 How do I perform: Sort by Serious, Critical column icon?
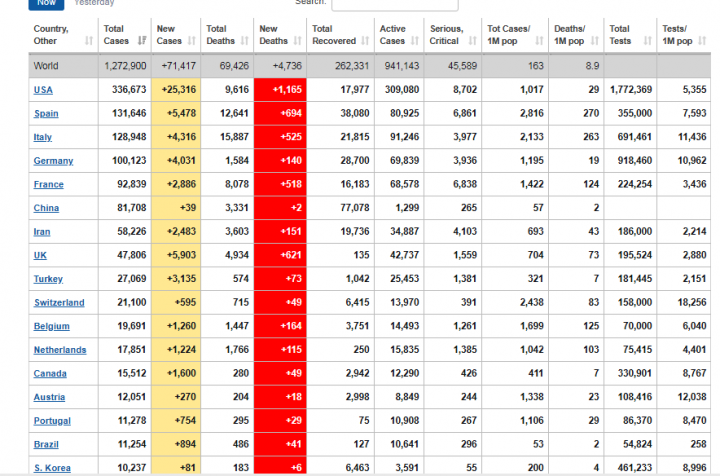[x=472, y=41]
